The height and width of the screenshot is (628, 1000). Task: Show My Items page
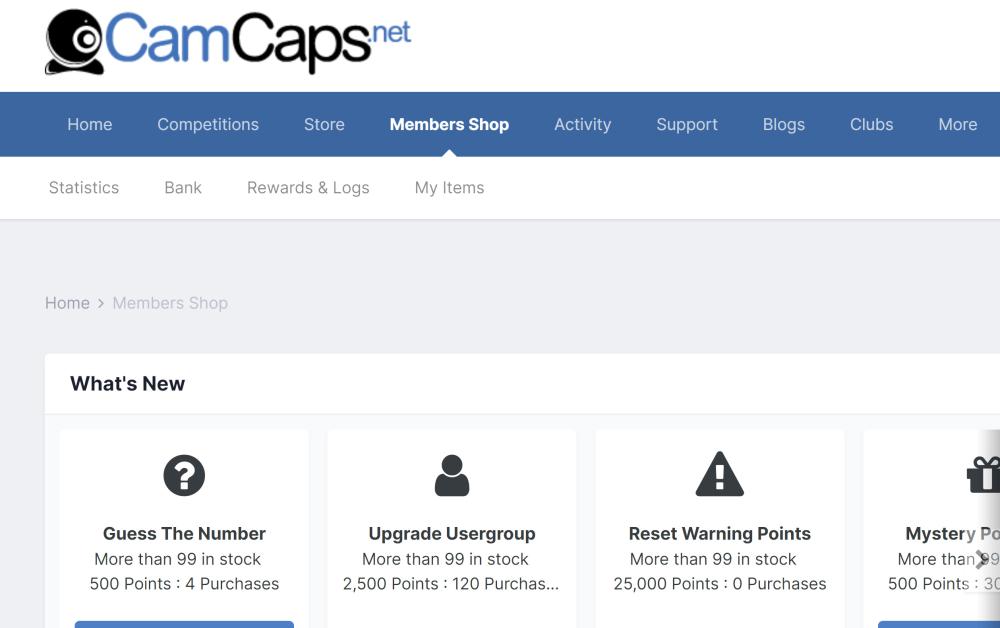(x=449, y=188)
